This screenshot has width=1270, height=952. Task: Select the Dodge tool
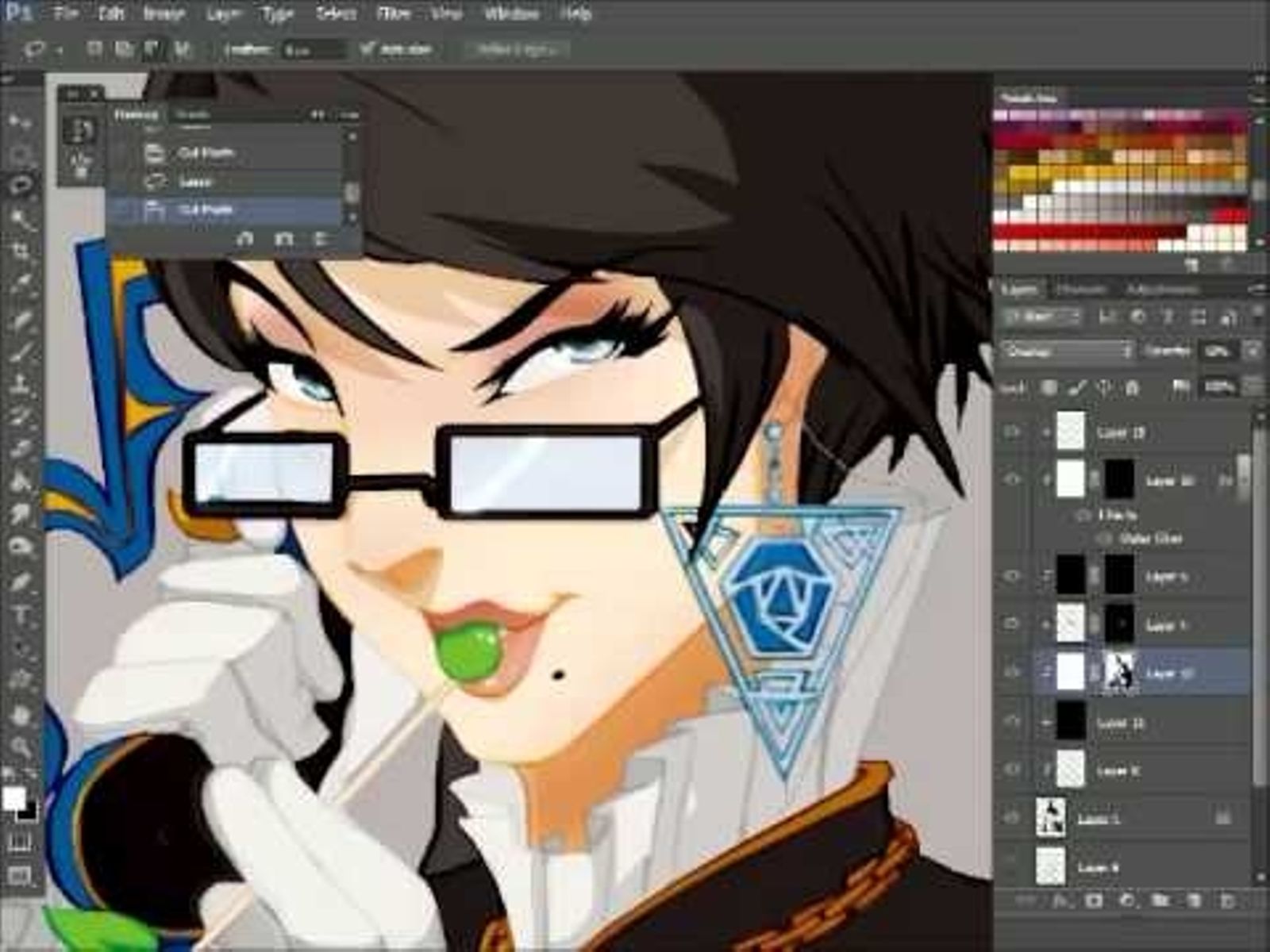21,547
